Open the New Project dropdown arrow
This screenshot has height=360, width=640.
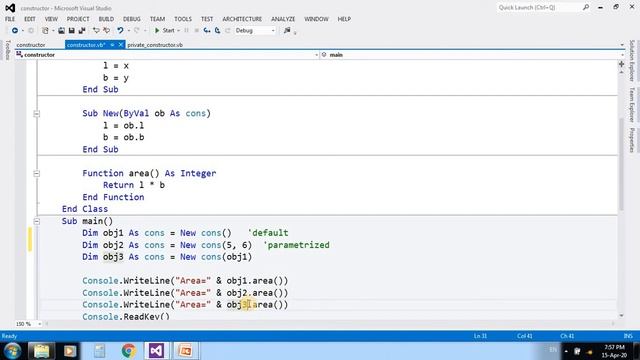tap(53, 31)
